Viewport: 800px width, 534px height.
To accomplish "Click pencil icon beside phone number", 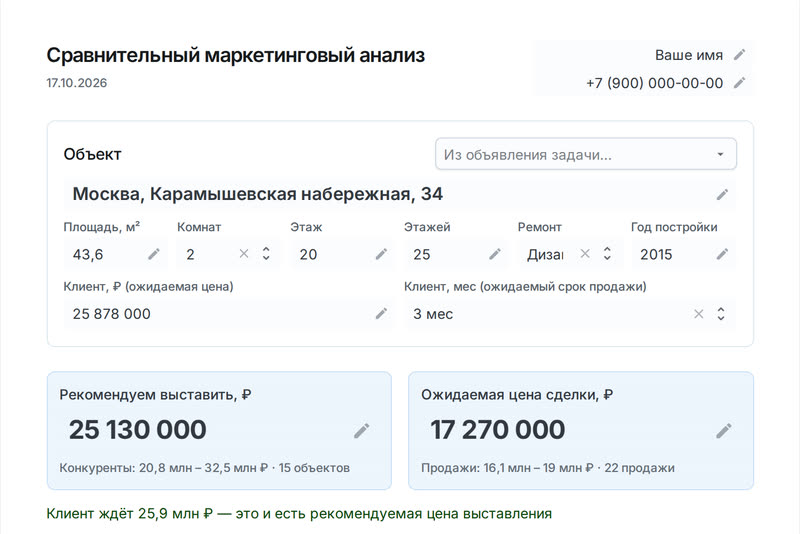I will (739, 83).
